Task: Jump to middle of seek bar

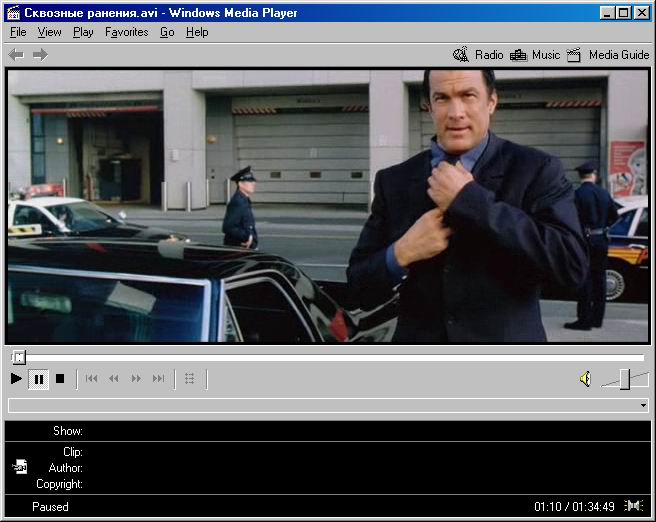Action: [328, 358]
